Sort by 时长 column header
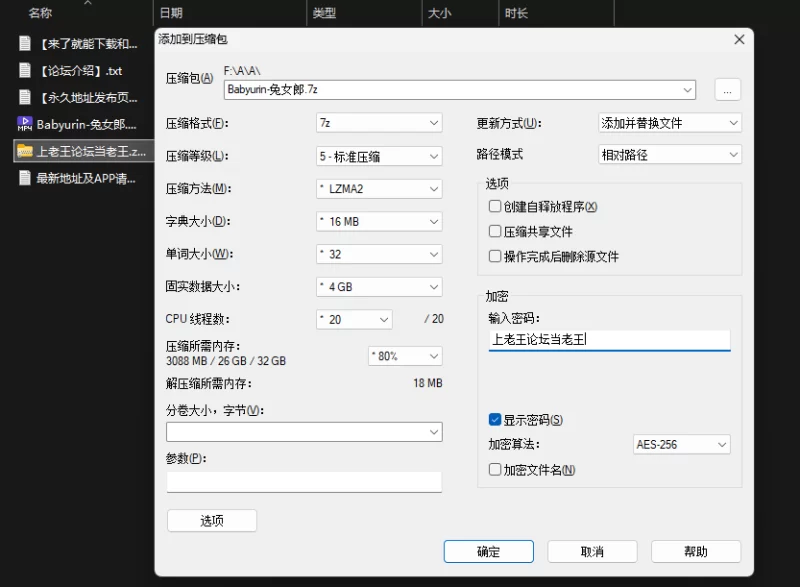Viewport: 800px width, 587px height. (x=516, y=13)
